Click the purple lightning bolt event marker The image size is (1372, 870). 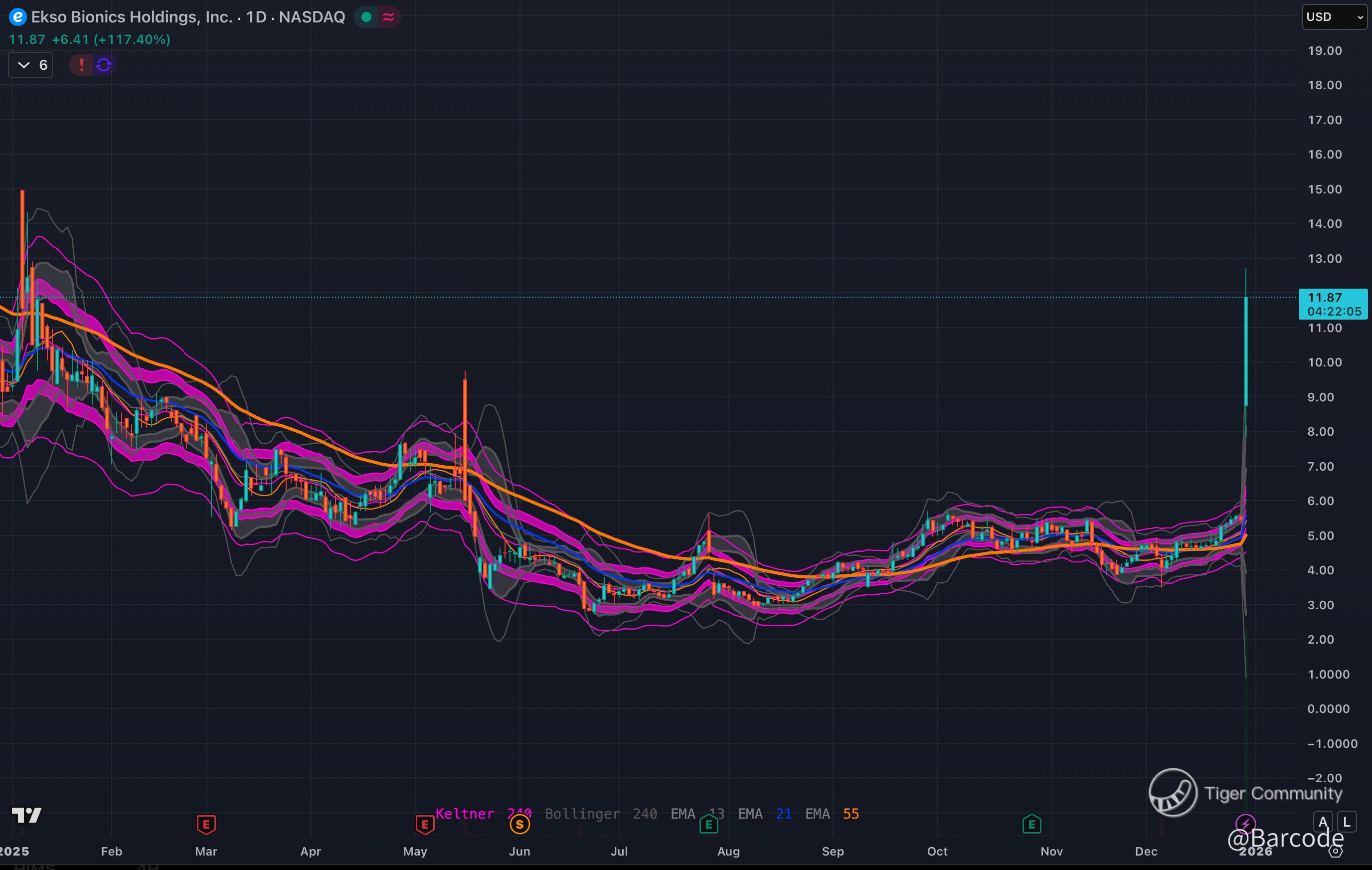(1245, 823)
